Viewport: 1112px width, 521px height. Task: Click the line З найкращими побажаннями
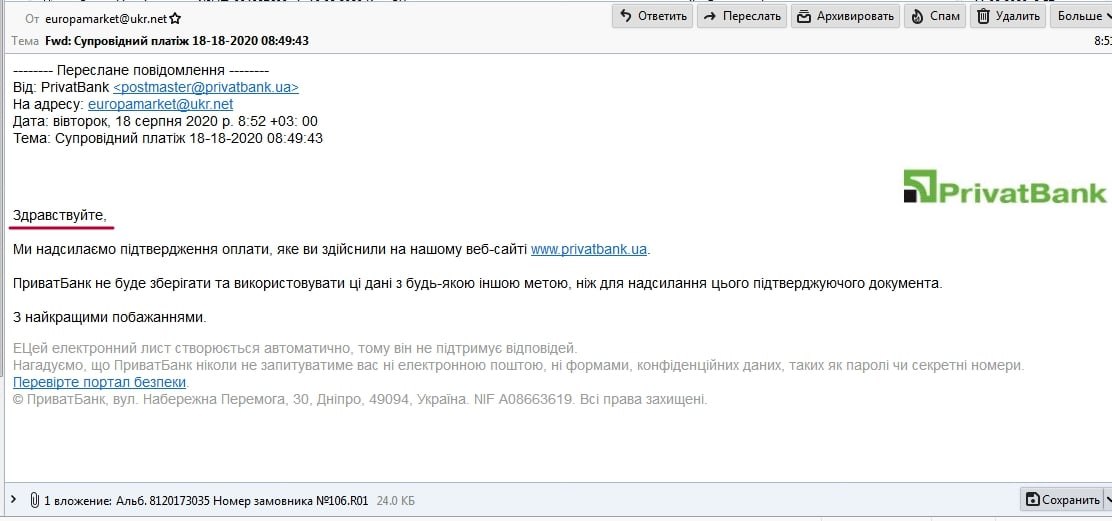(x=110, y=317)
